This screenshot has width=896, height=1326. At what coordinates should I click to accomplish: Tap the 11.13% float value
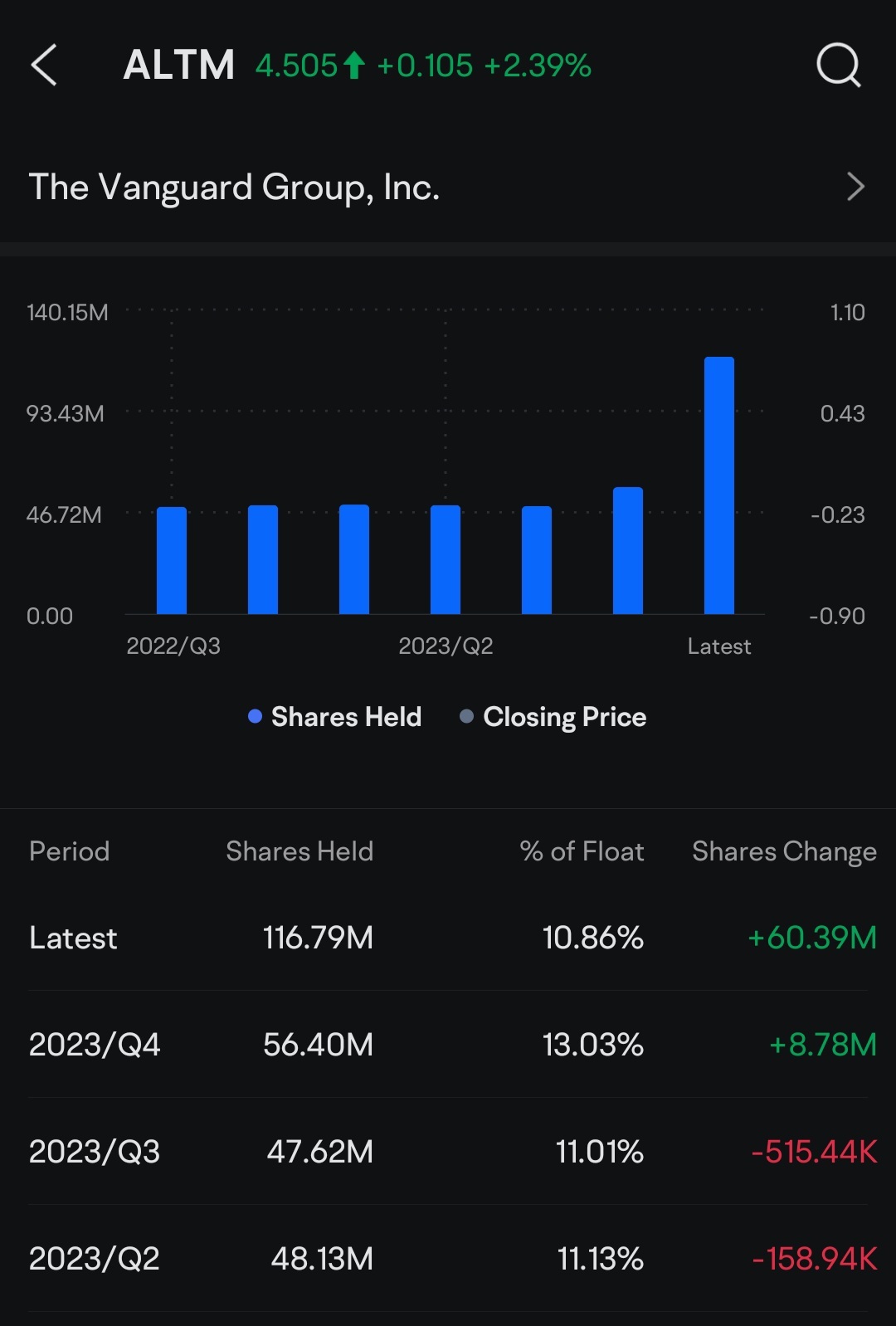tap(601, 1259)
